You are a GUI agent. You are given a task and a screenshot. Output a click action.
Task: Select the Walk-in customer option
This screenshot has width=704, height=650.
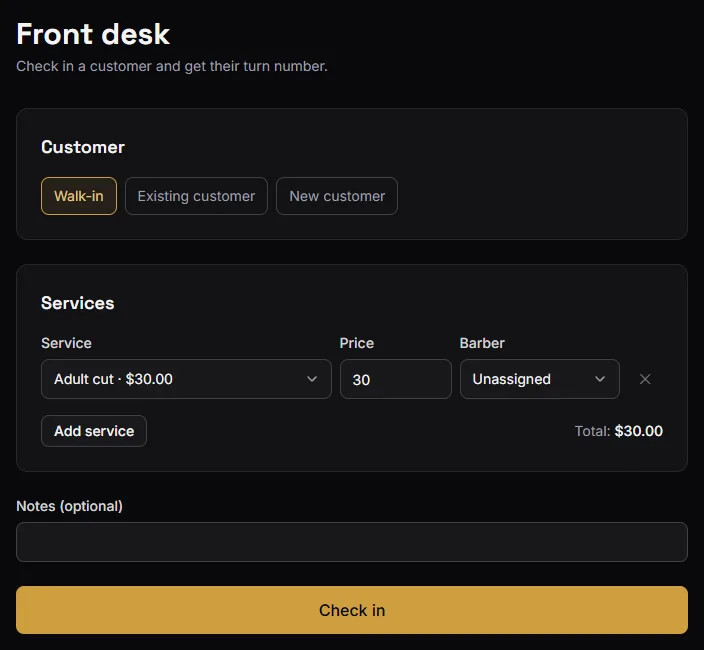click(x=79, y=196)
